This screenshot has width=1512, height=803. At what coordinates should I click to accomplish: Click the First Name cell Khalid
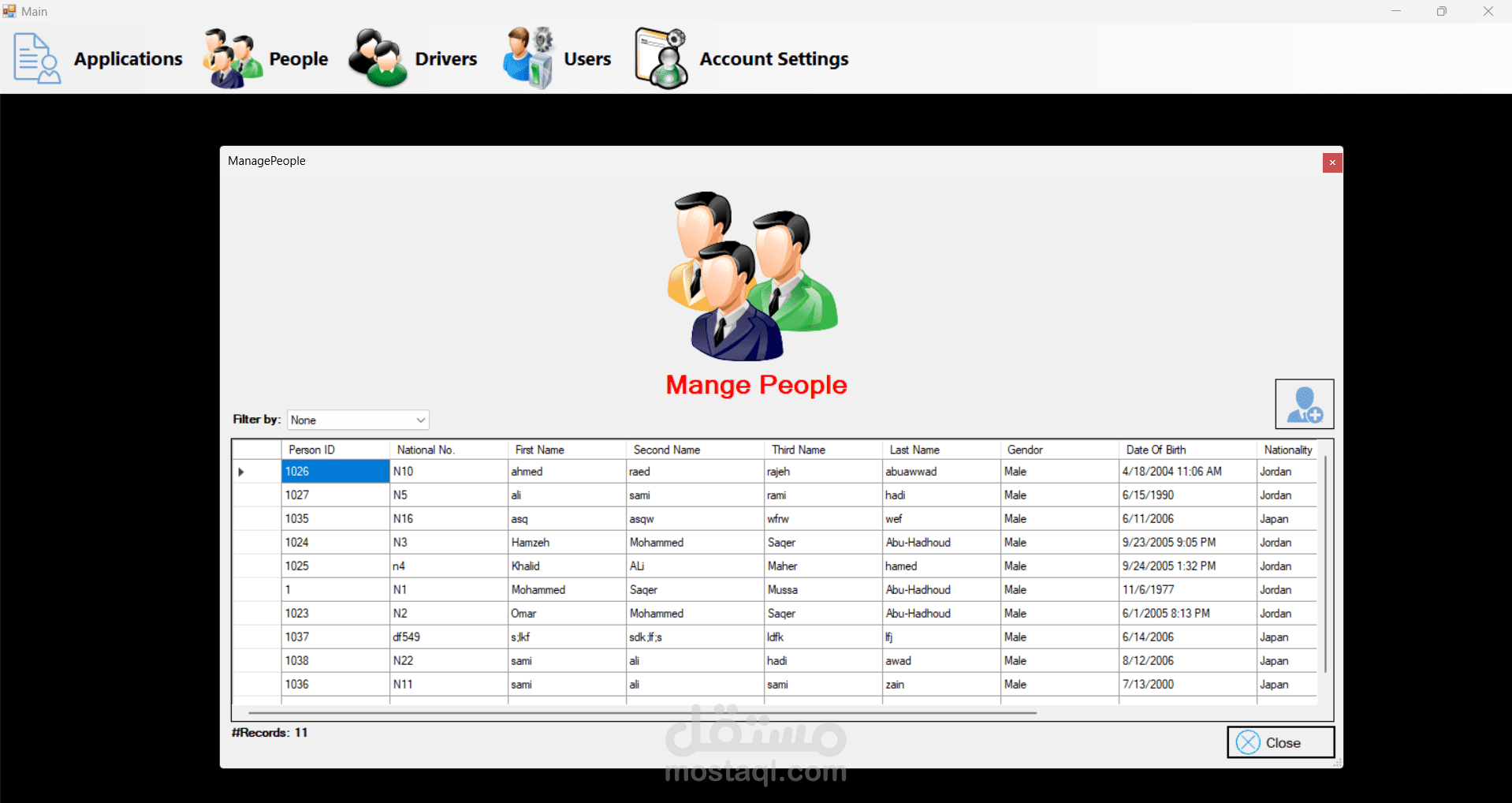pos(568,566)
